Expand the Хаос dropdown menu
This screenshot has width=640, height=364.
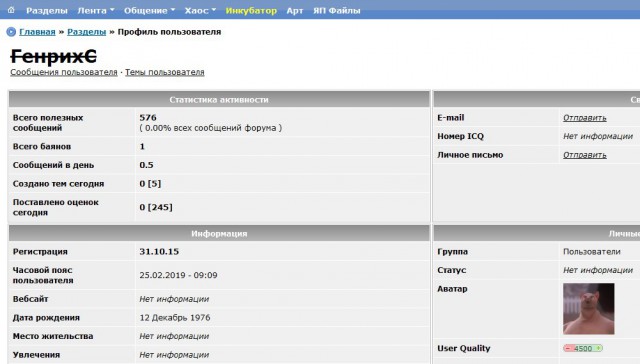pyautogui.click(x=200, y=11)
